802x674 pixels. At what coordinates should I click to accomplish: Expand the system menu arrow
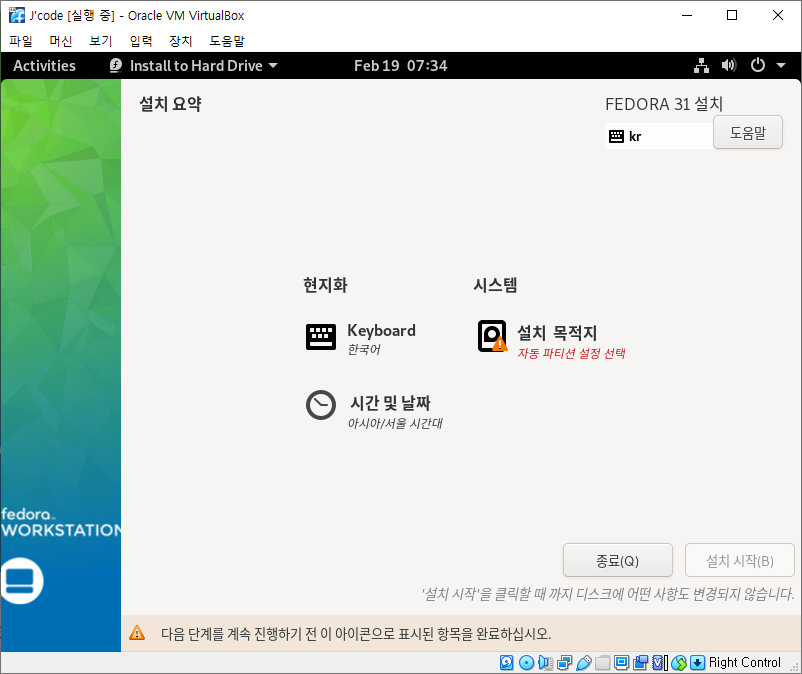coord(781,65)
